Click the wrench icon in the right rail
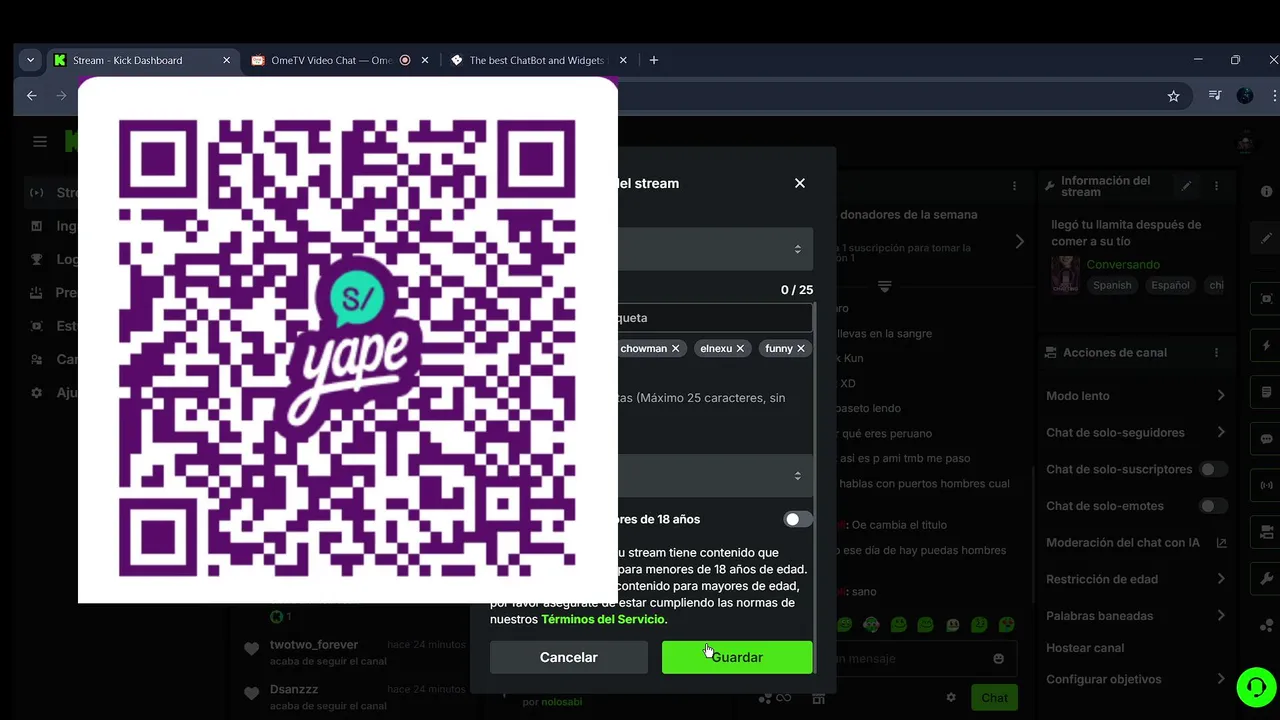The width and height of the screenshot is (1280, 720). (1266, 579)
